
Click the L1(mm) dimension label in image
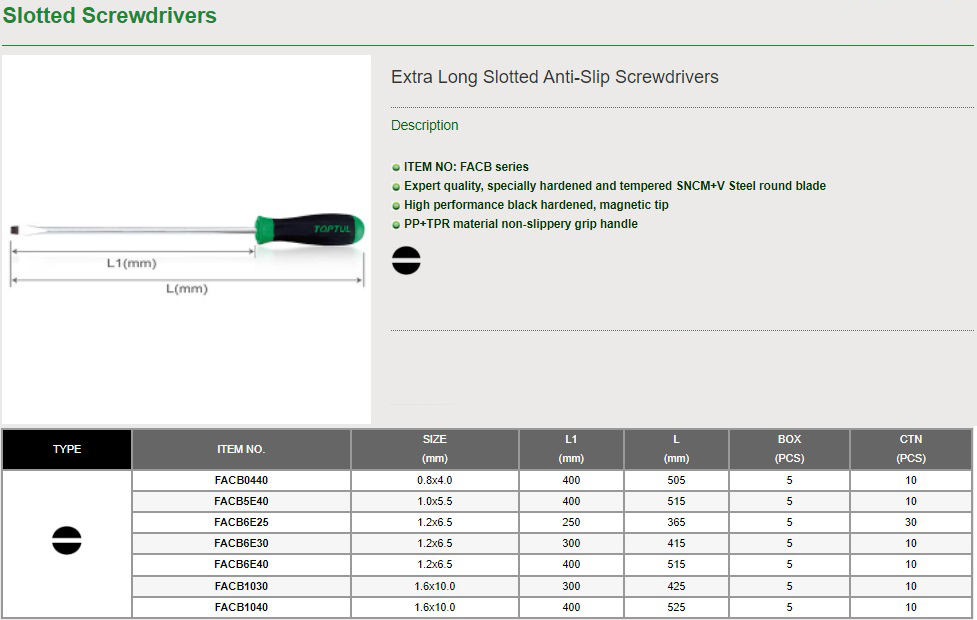(131, 263)
